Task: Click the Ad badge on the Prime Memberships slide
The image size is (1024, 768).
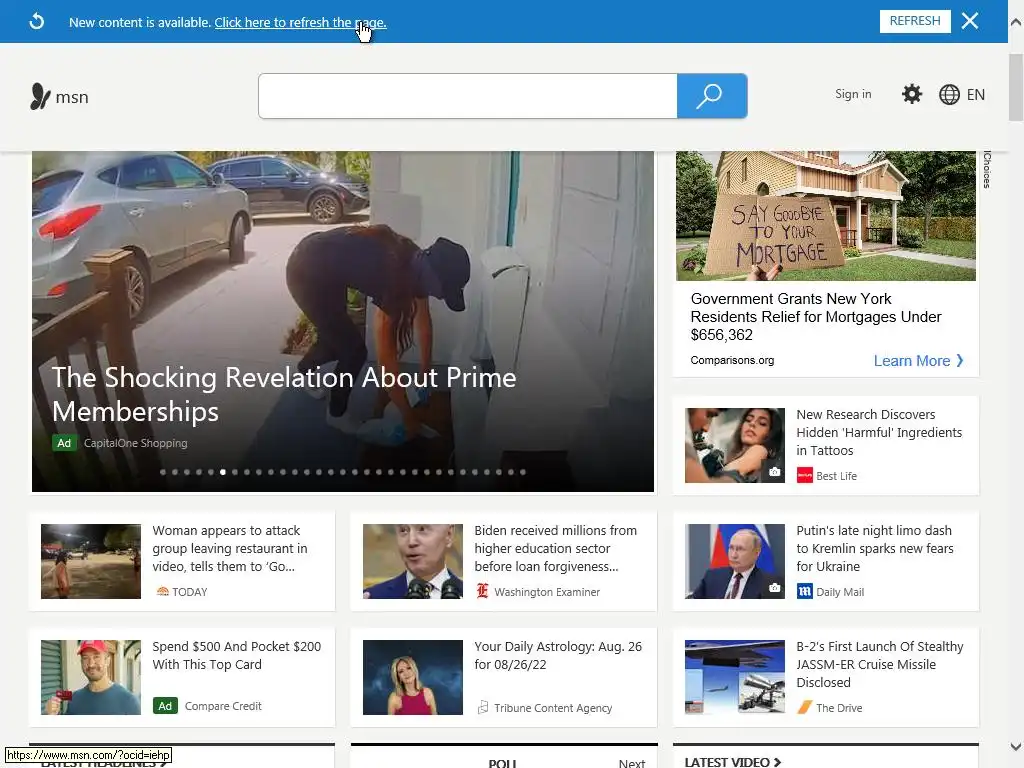Action: [x=64, y=443]
